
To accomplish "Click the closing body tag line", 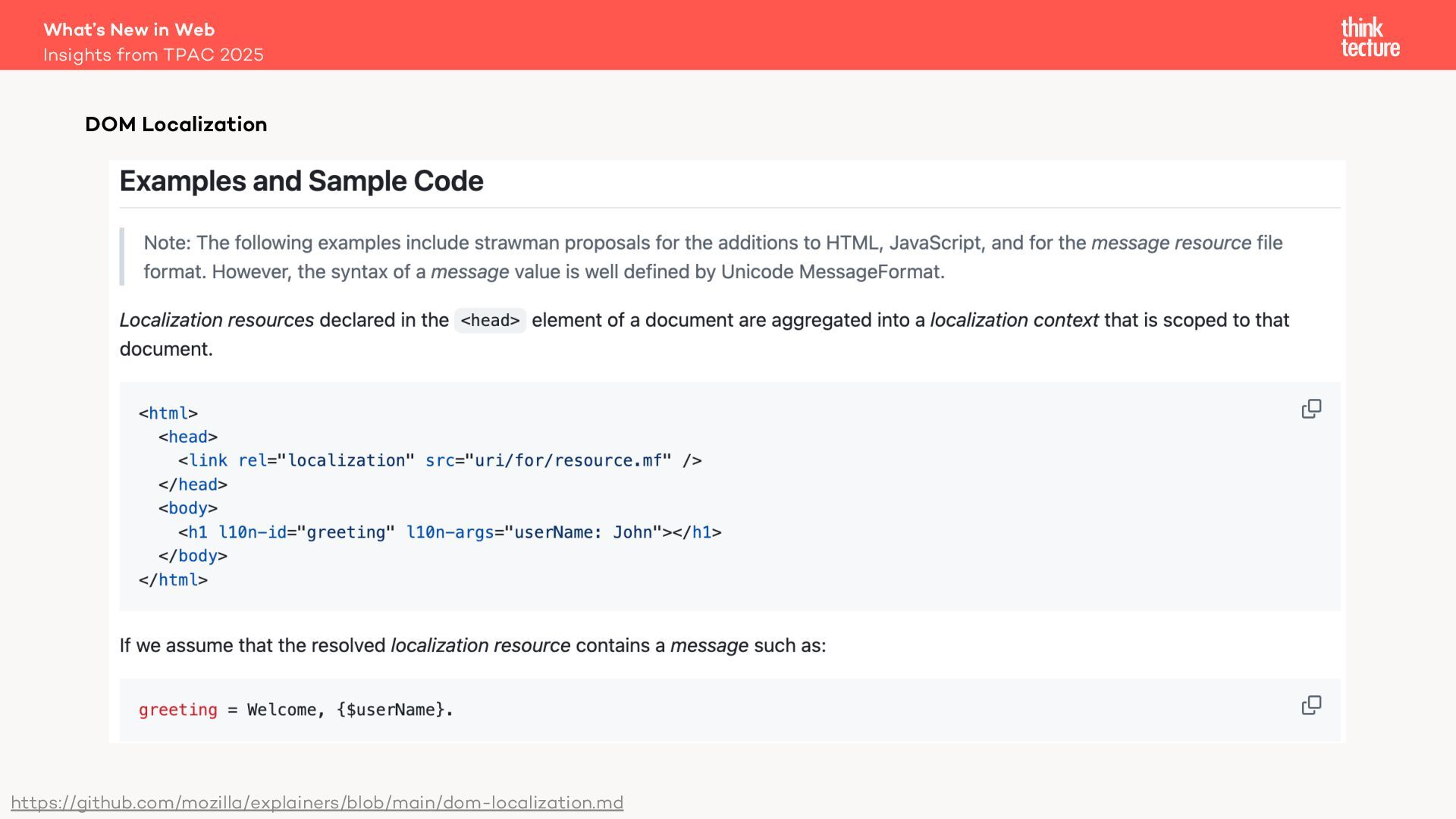I will click(x=193, y=556).
